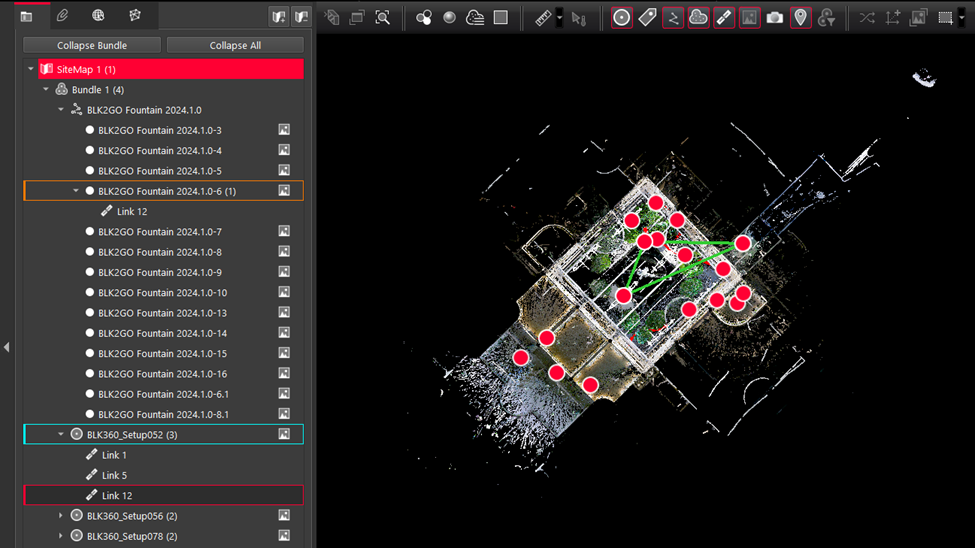
Task: Toggle the labels tag display button
Action: click(x=647, y=17)
